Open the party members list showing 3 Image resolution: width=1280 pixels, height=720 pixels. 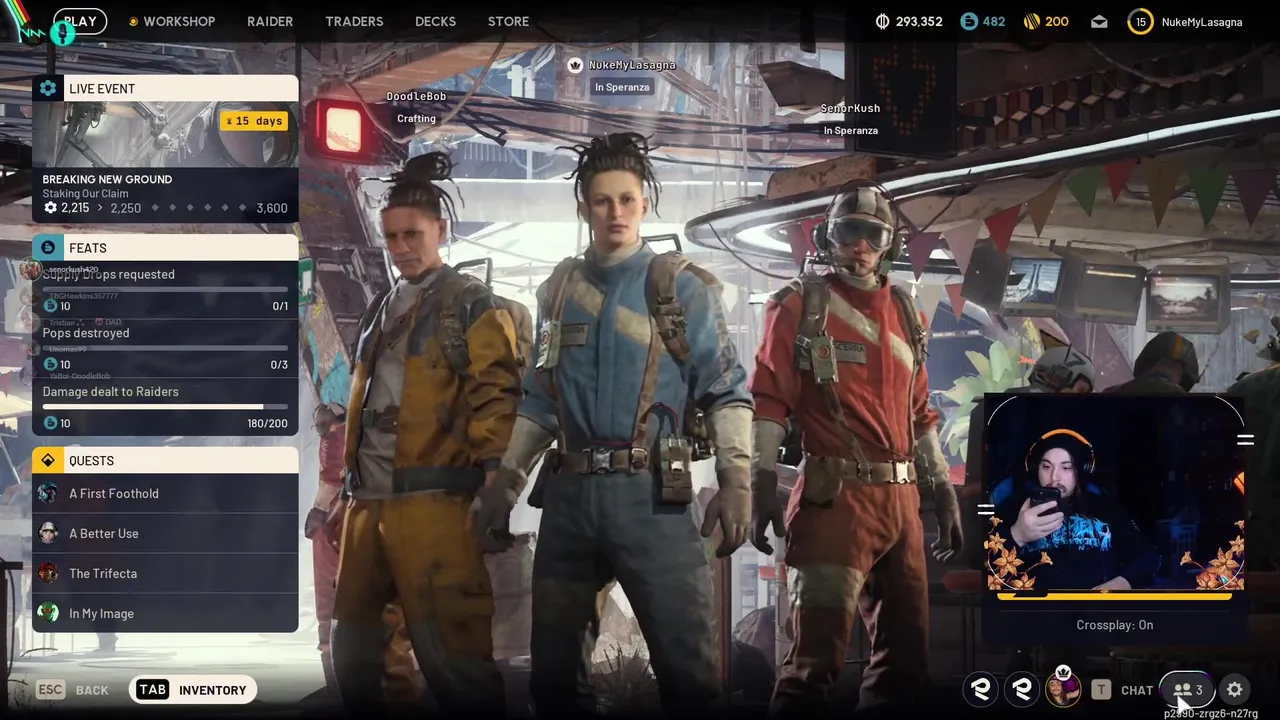pos(1188,690)
